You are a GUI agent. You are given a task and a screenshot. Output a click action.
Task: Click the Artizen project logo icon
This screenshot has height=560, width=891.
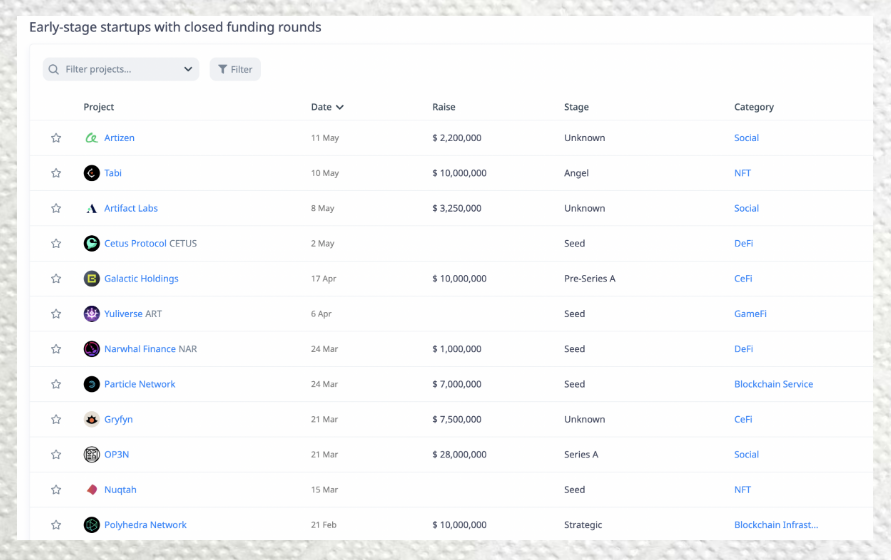(x=91, y=138)
